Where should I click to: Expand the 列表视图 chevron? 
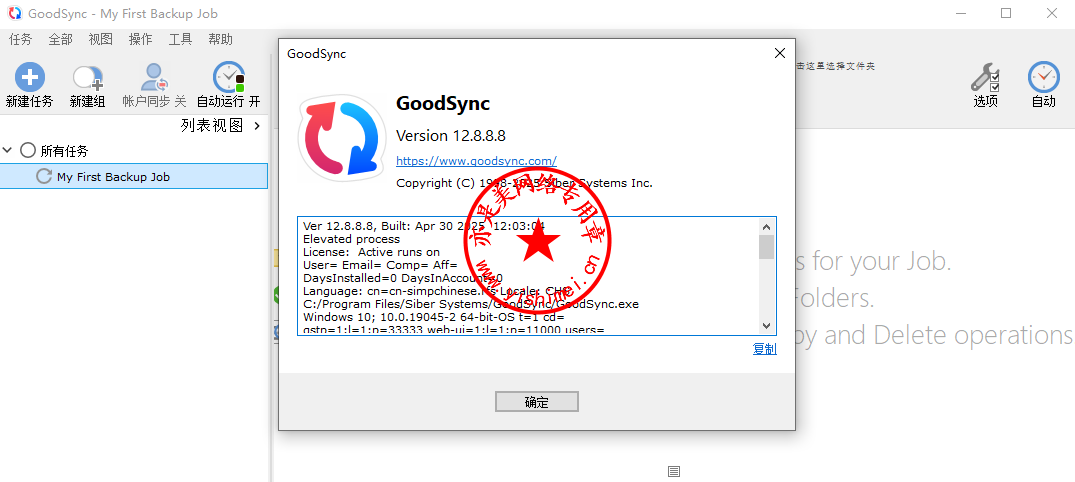(x=257, y=125)
